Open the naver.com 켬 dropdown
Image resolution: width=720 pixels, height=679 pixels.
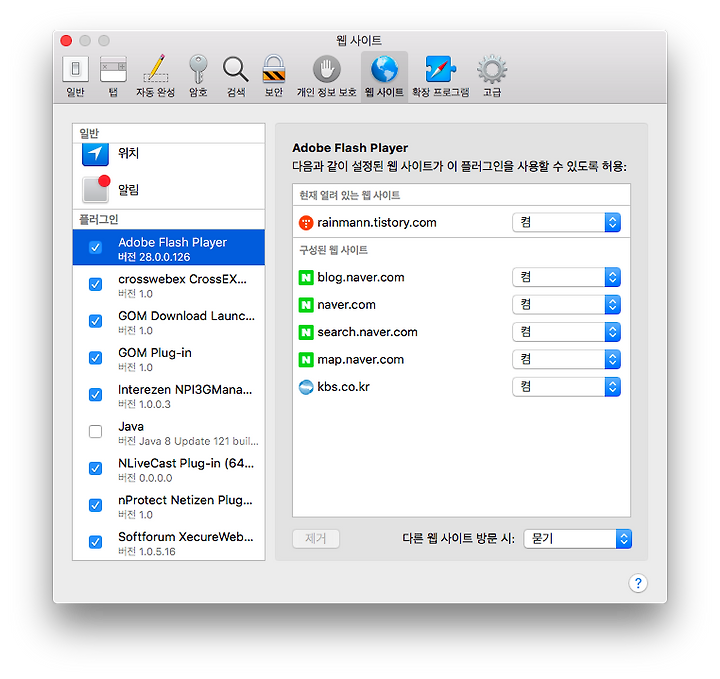point(566,305)
